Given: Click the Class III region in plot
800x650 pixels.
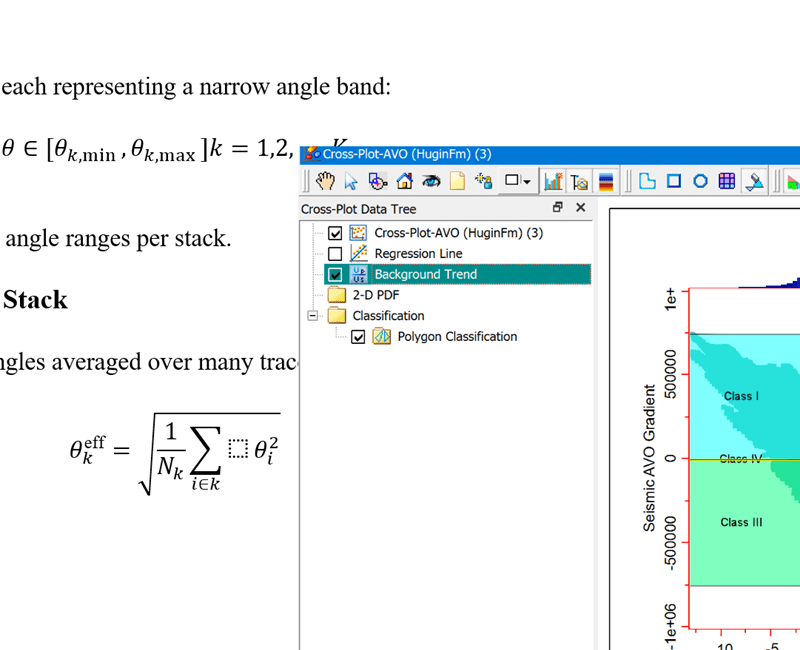Looking at the screenshot, I should pyautogui.click(x=741, y=522).
